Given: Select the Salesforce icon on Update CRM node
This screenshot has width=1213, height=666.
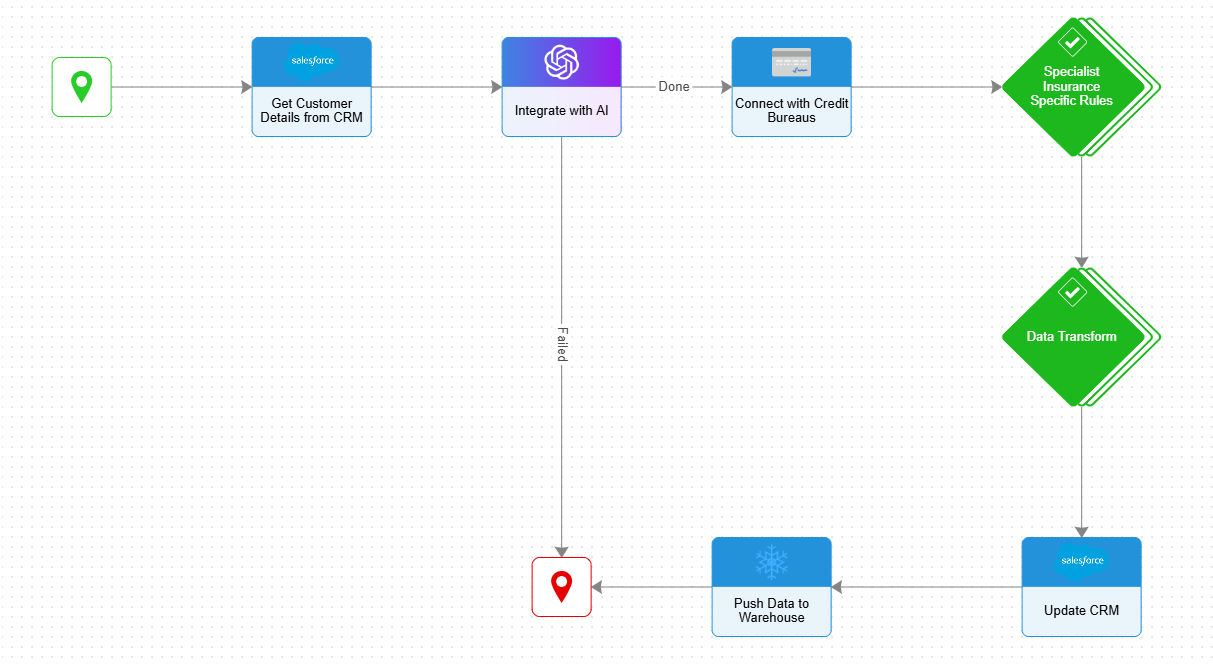Looking at the screenshot, I should [1081, 560].
